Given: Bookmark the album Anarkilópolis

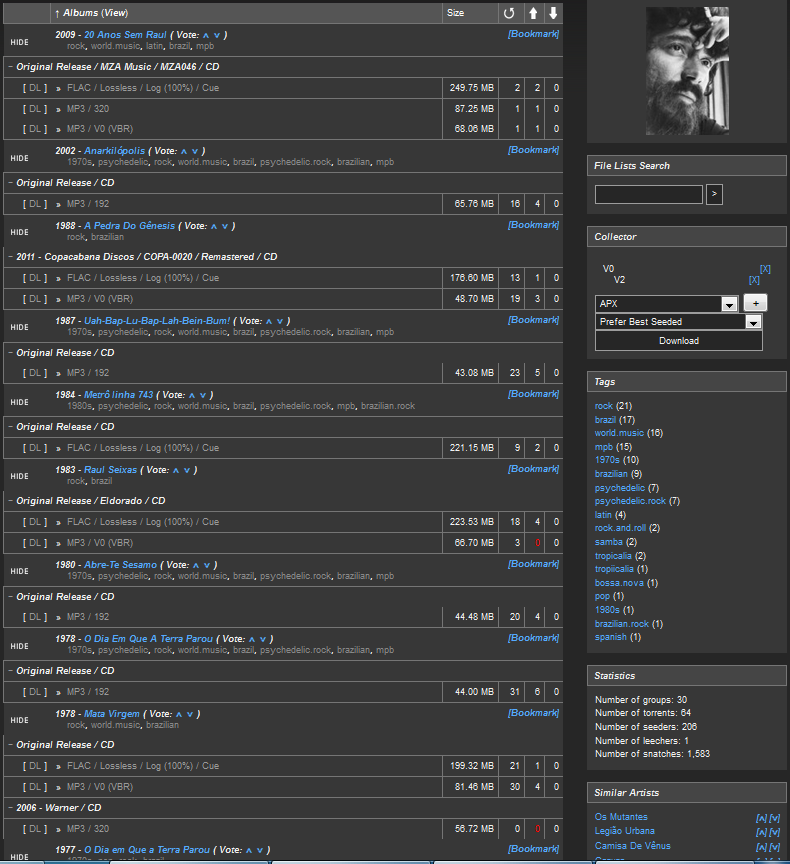Looking at the screenshot, I should tap(533, 150).
